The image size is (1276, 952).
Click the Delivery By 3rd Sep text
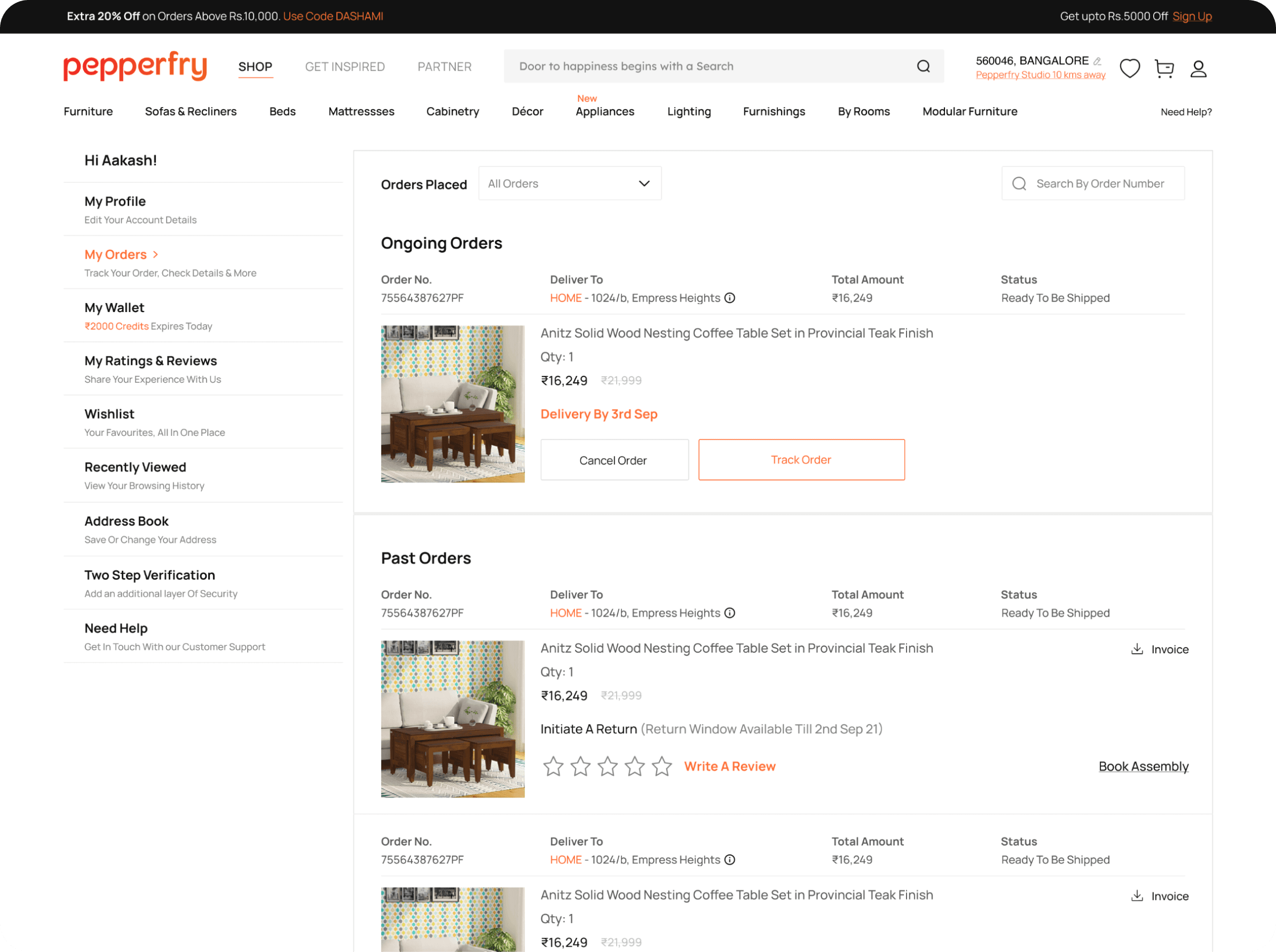point(599,414)
